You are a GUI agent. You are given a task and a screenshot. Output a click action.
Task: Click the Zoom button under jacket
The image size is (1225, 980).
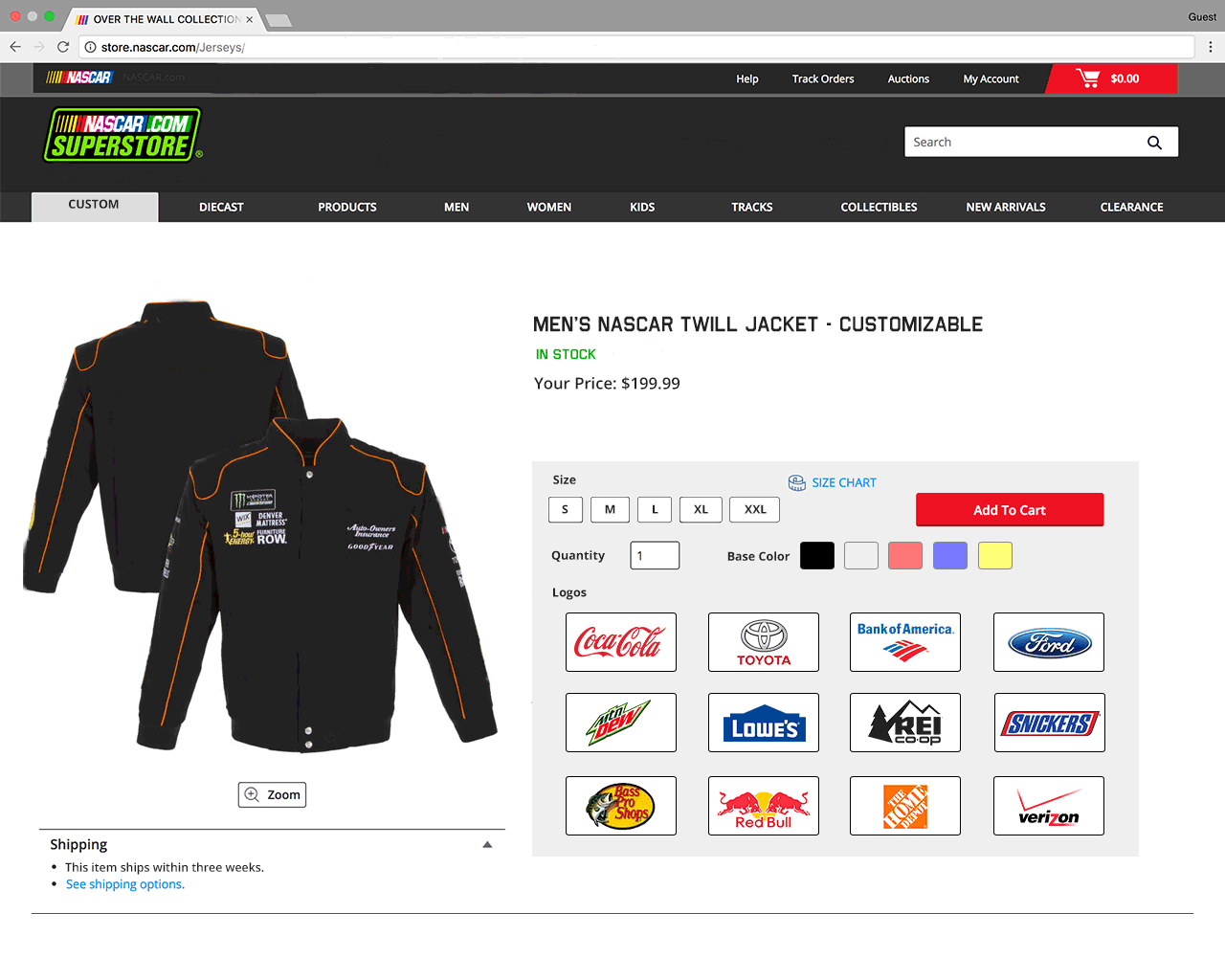click(272, 794)
